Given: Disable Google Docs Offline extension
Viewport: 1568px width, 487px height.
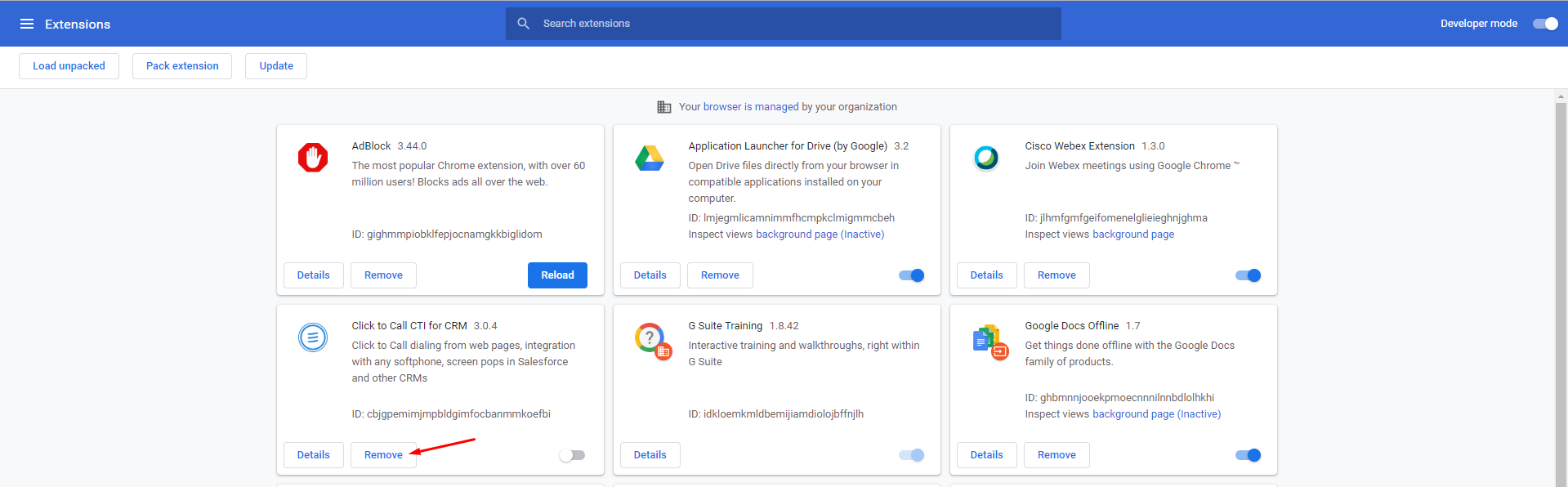Looking at the screenshot, I should tap(1248, 455).
